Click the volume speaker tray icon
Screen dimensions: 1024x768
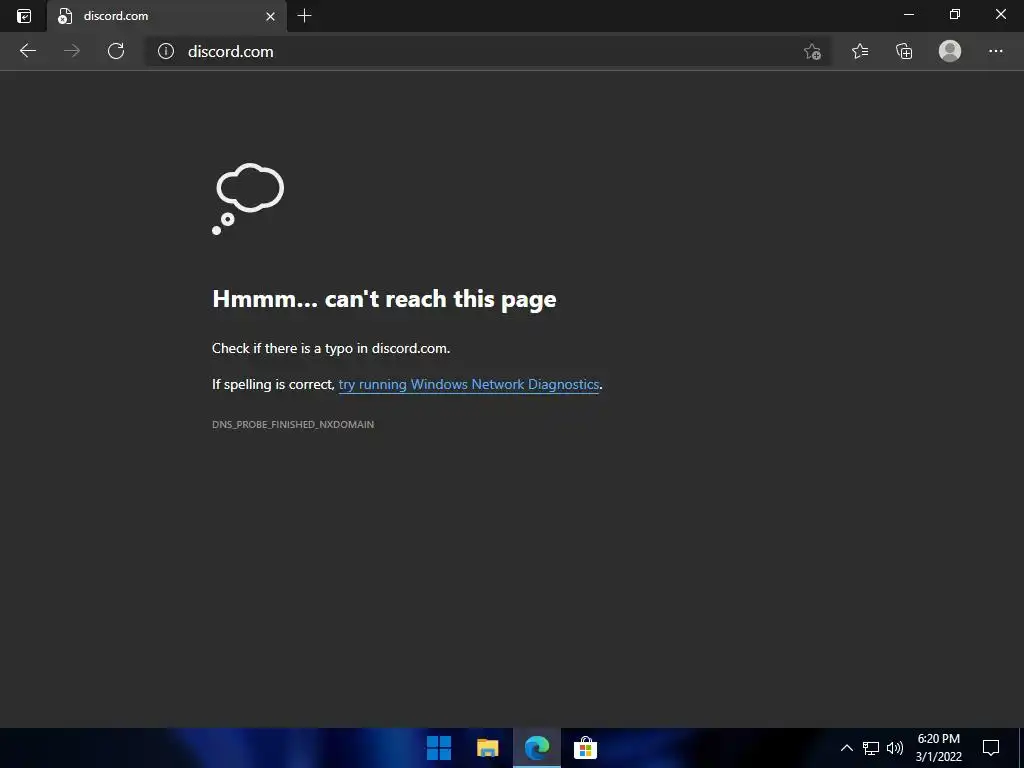895,748
